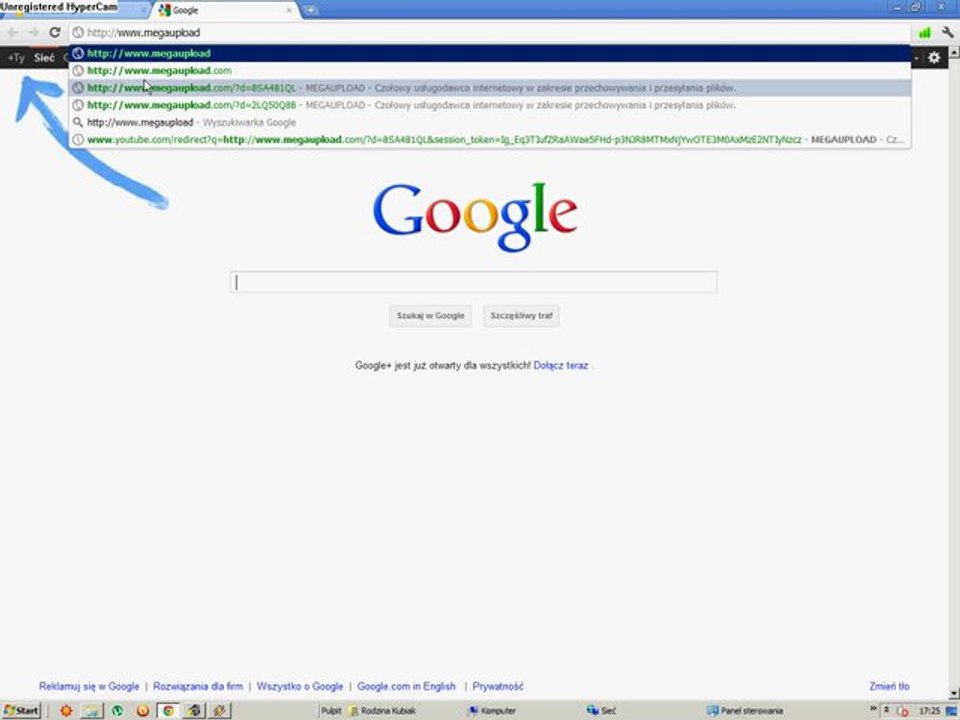Select suggestion megaupload.com/?d=2LQS0Q8B
Viewport: 960px width, 720px height.
tap(490, 105)
